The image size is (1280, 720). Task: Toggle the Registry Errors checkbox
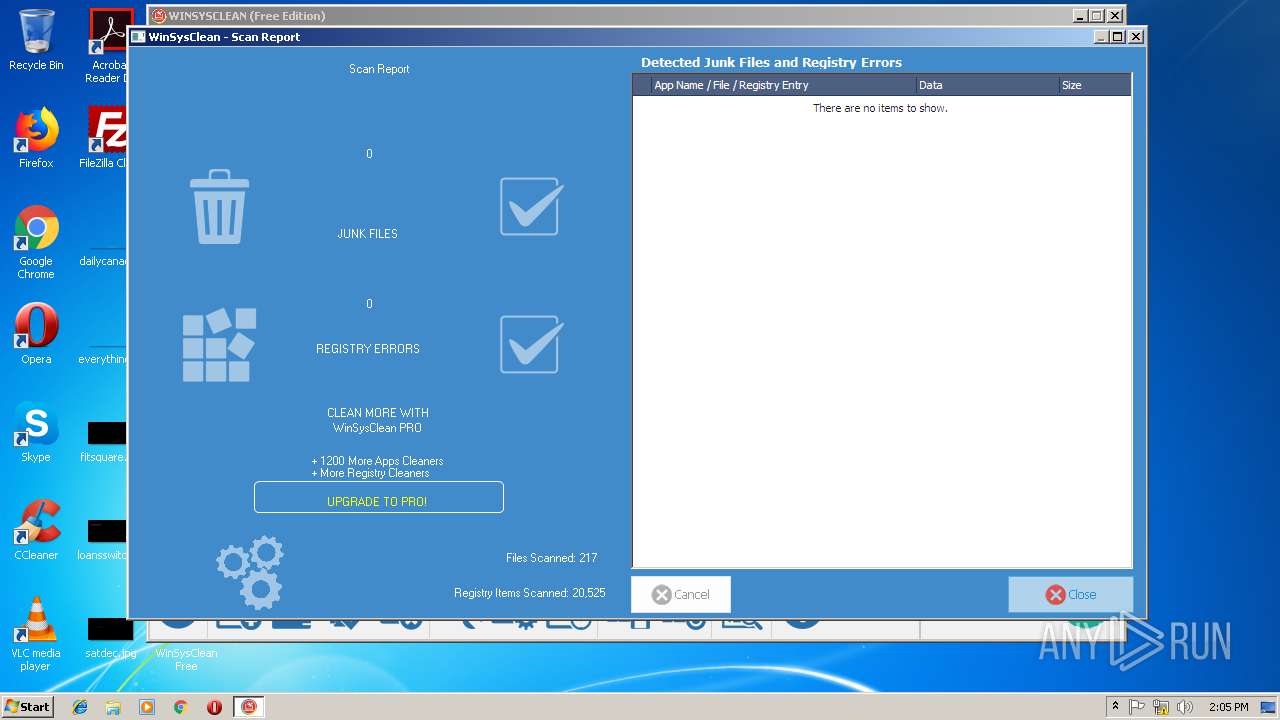531,344
